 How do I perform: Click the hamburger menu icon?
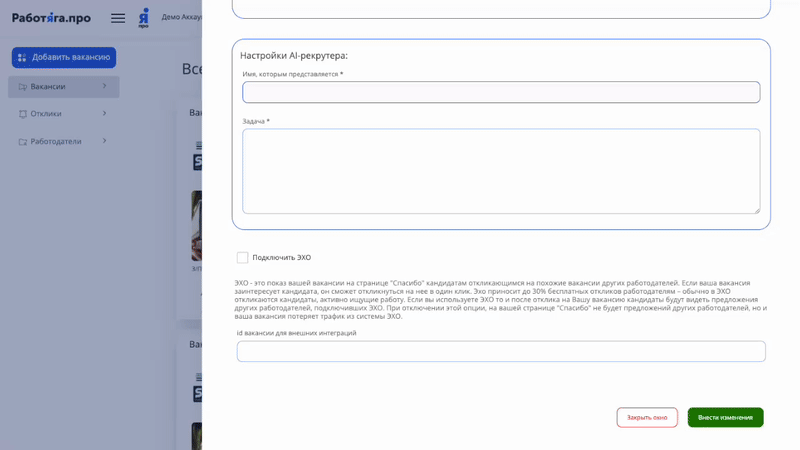click(118, 18)
